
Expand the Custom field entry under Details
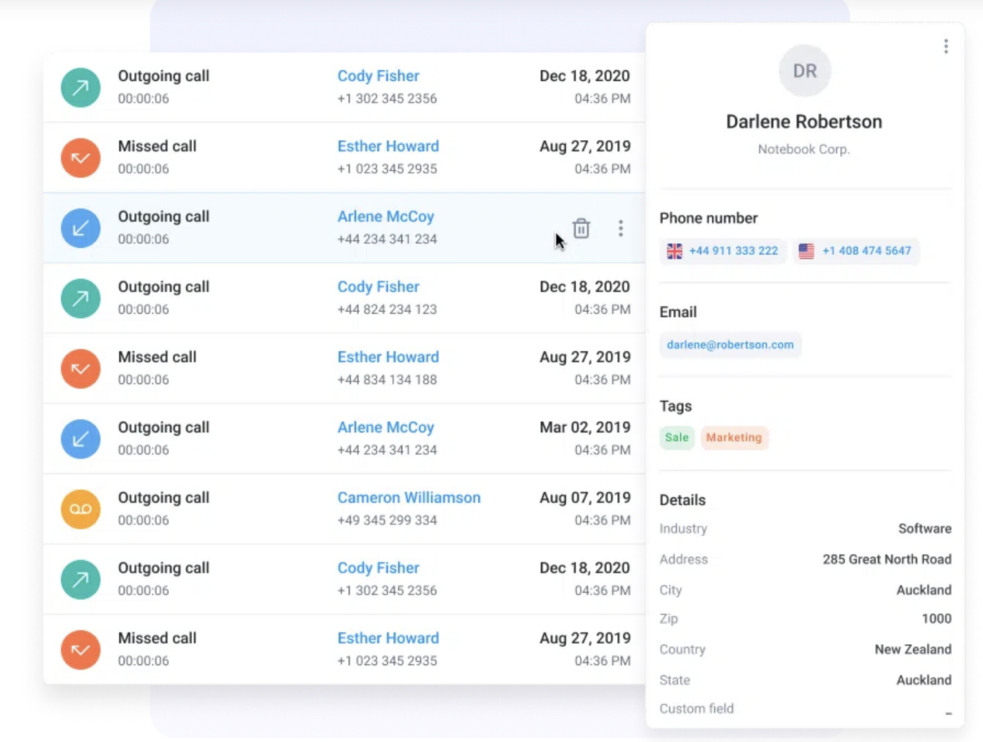[947, 711]
